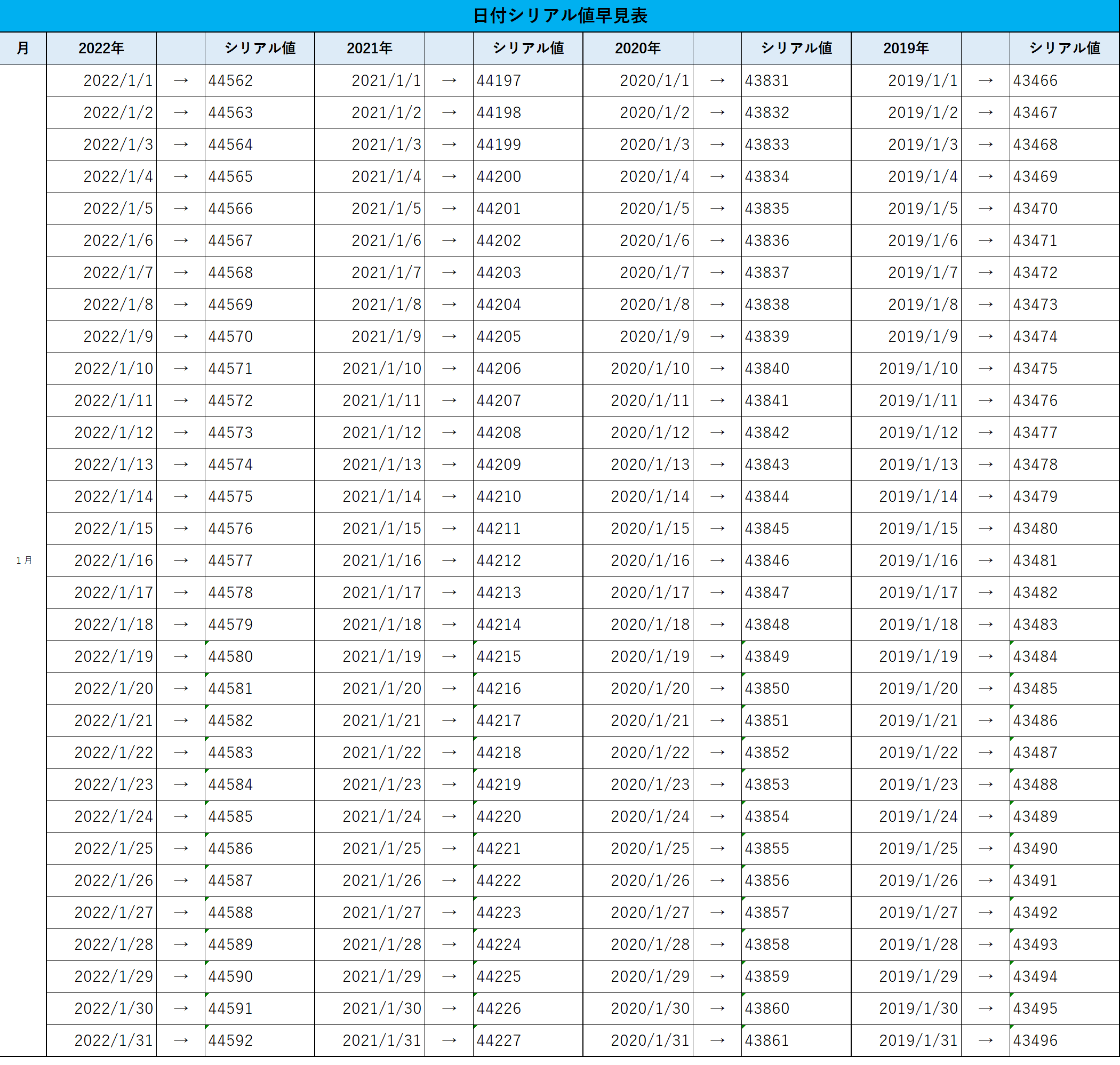
Task: Select date cell 2020/1/7
Action: [637, 273]
